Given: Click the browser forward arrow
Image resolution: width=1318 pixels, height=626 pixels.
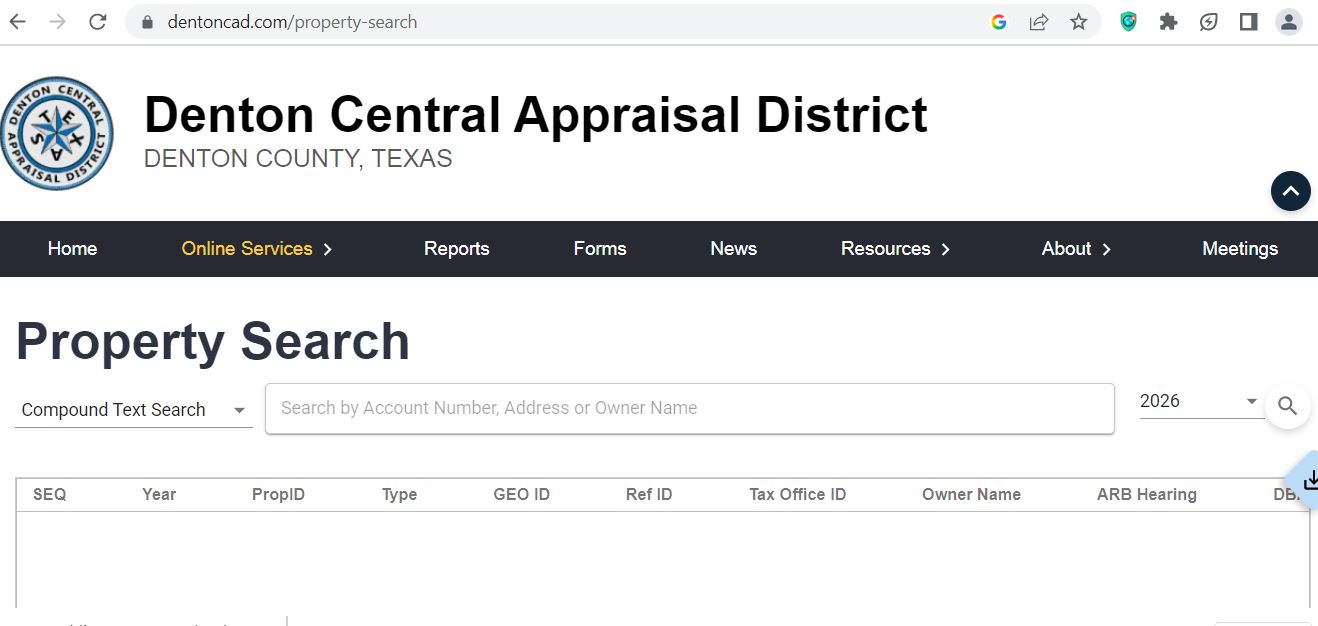Looking at the screenshot, I should [x=57, y=22].
